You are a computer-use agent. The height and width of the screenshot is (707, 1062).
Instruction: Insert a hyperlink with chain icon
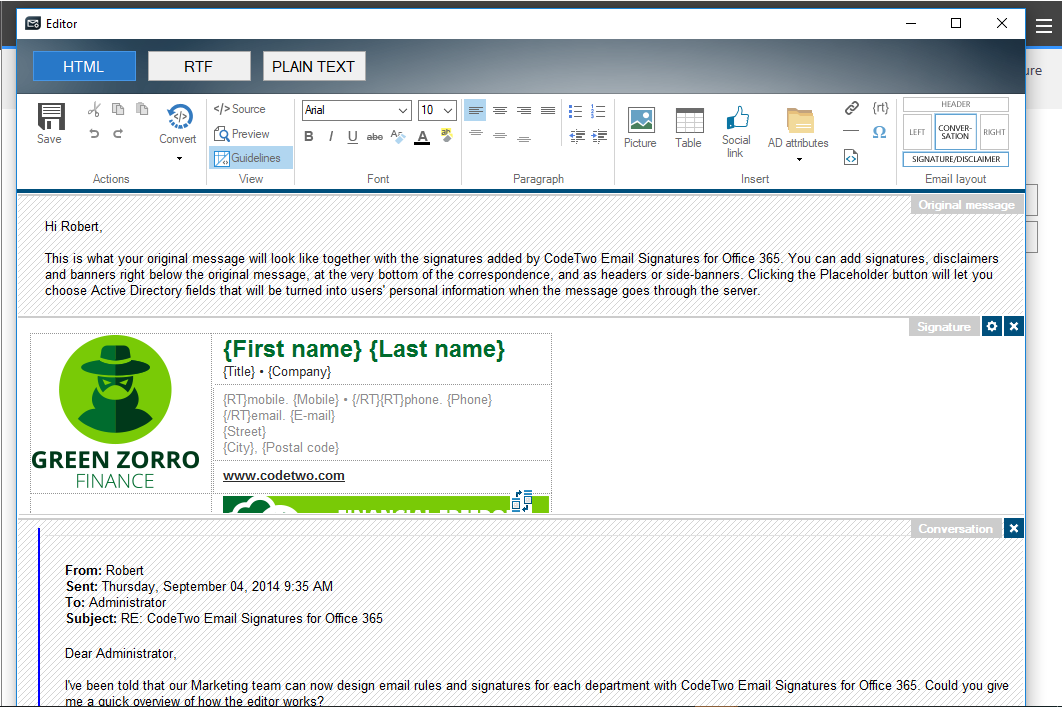(x=851, y=108)
